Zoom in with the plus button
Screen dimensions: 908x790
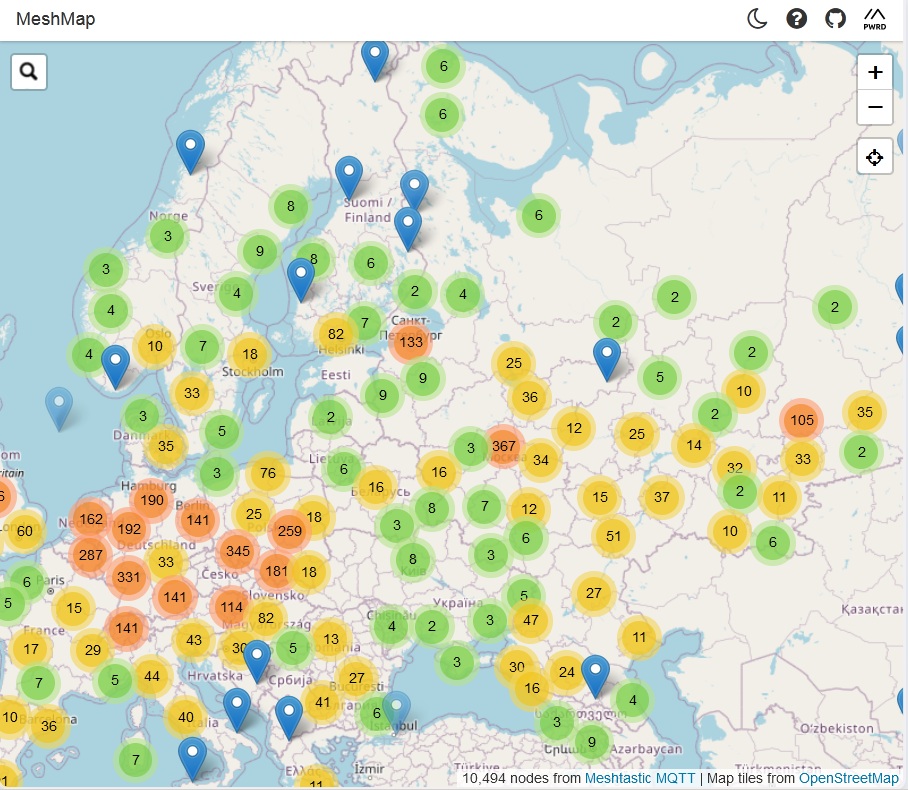(x=875, y=72)
